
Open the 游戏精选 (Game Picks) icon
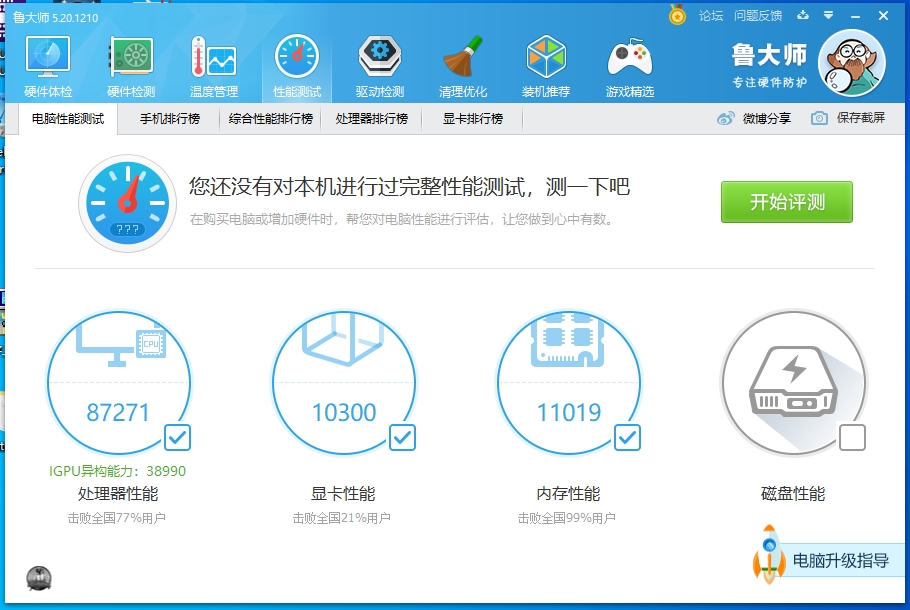tap(629, 63)
